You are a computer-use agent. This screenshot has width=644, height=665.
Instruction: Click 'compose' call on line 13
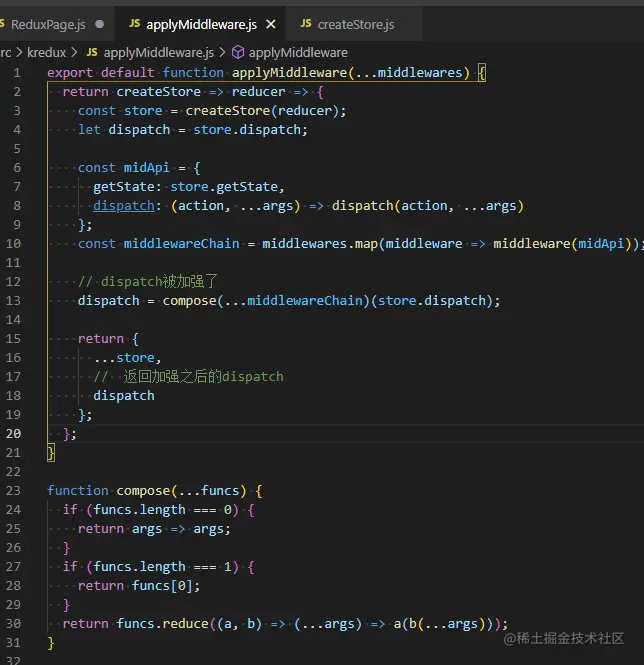click(190, 301)
